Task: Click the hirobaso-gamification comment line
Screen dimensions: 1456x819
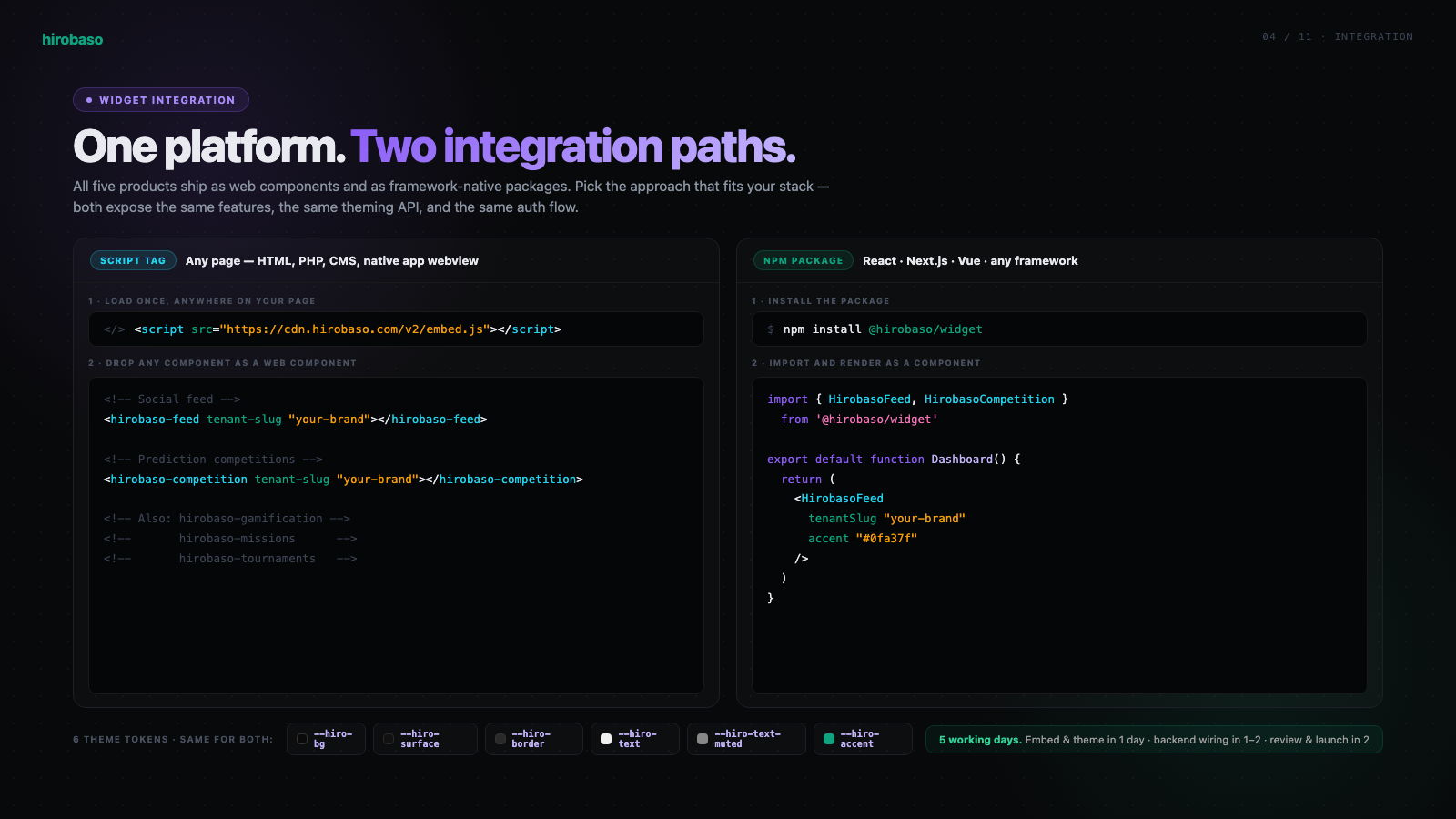Action: coord(227,519)
